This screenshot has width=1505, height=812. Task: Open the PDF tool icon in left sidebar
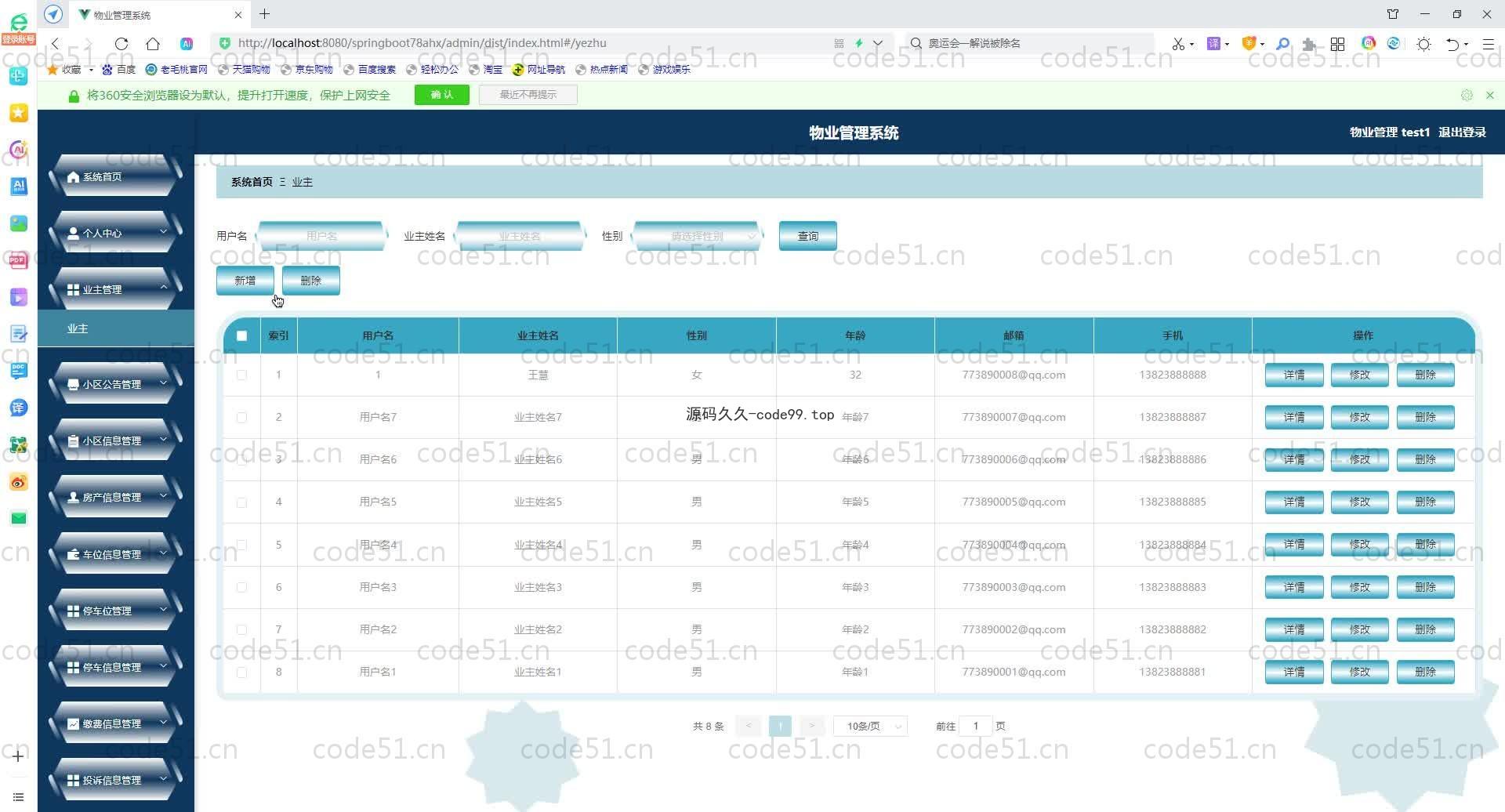pos(19,260)
